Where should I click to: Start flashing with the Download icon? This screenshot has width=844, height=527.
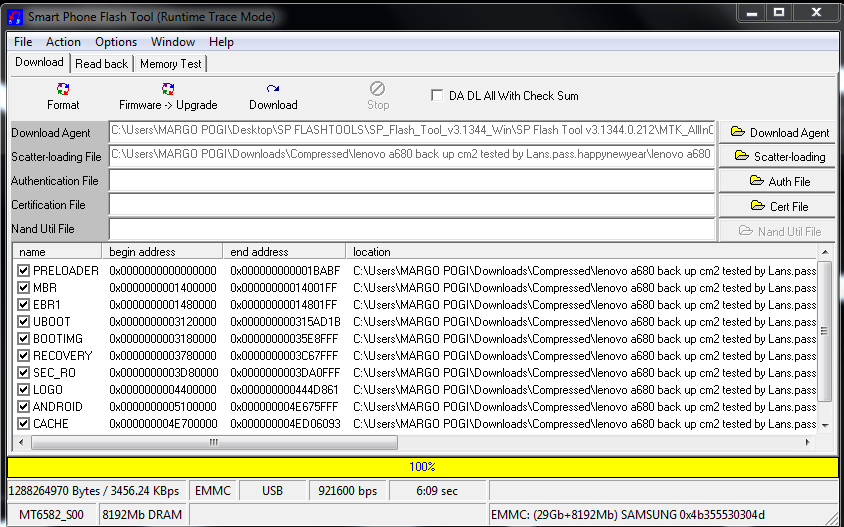point(273,89)
